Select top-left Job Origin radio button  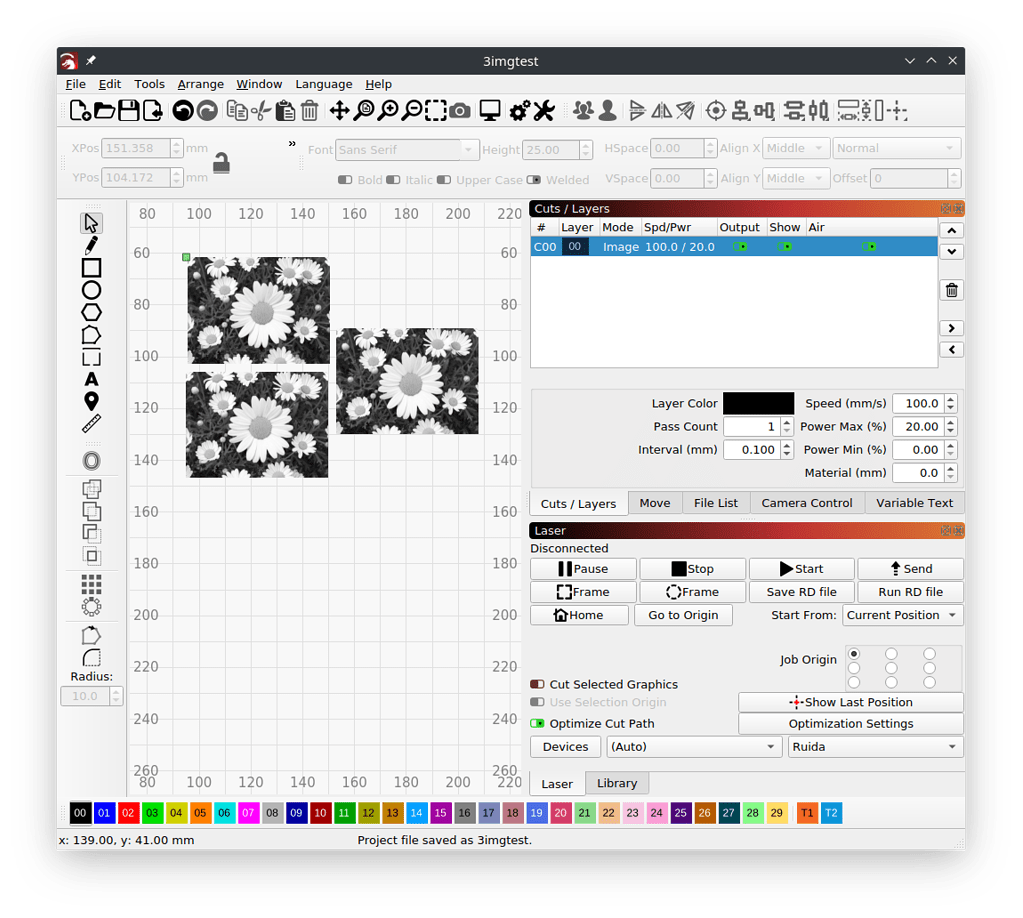tap(854, 653)
